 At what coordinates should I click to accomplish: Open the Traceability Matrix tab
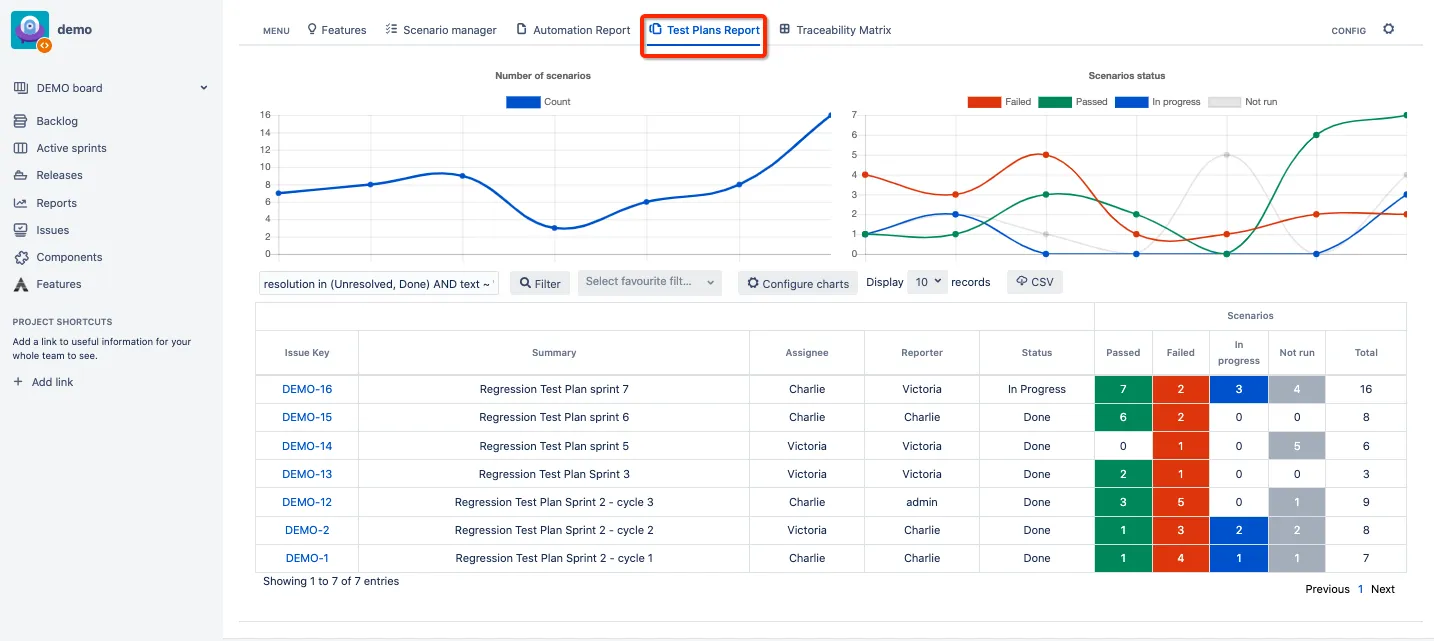tap(835, 30)
